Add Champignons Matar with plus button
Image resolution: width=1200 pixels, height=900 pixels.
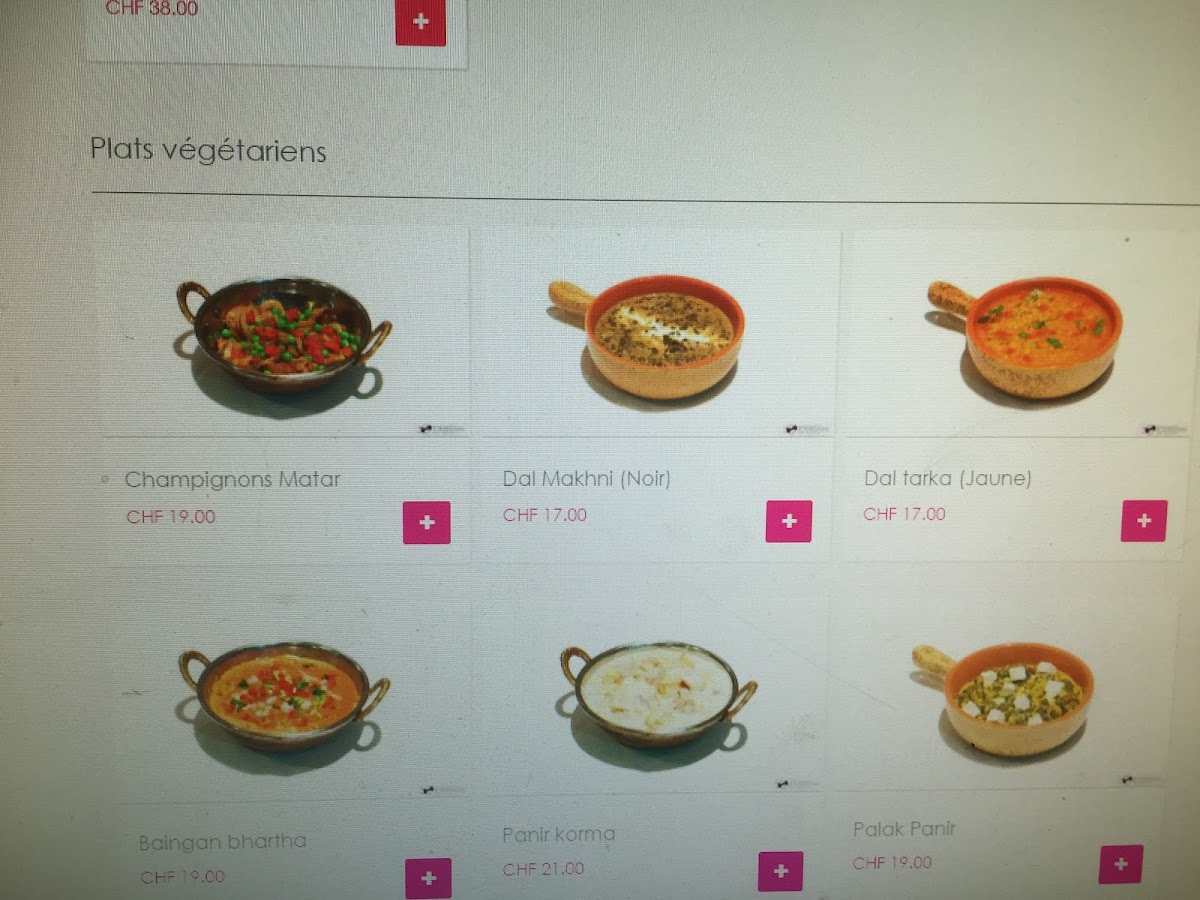pyautogui.click(x=427, y=522)
